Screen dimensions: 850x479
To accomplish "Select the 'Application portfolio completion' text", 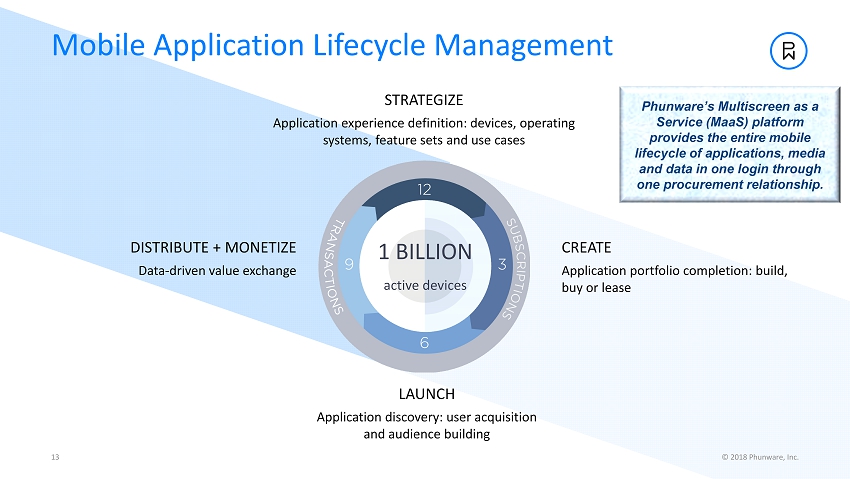I will [x=674, y=279].
